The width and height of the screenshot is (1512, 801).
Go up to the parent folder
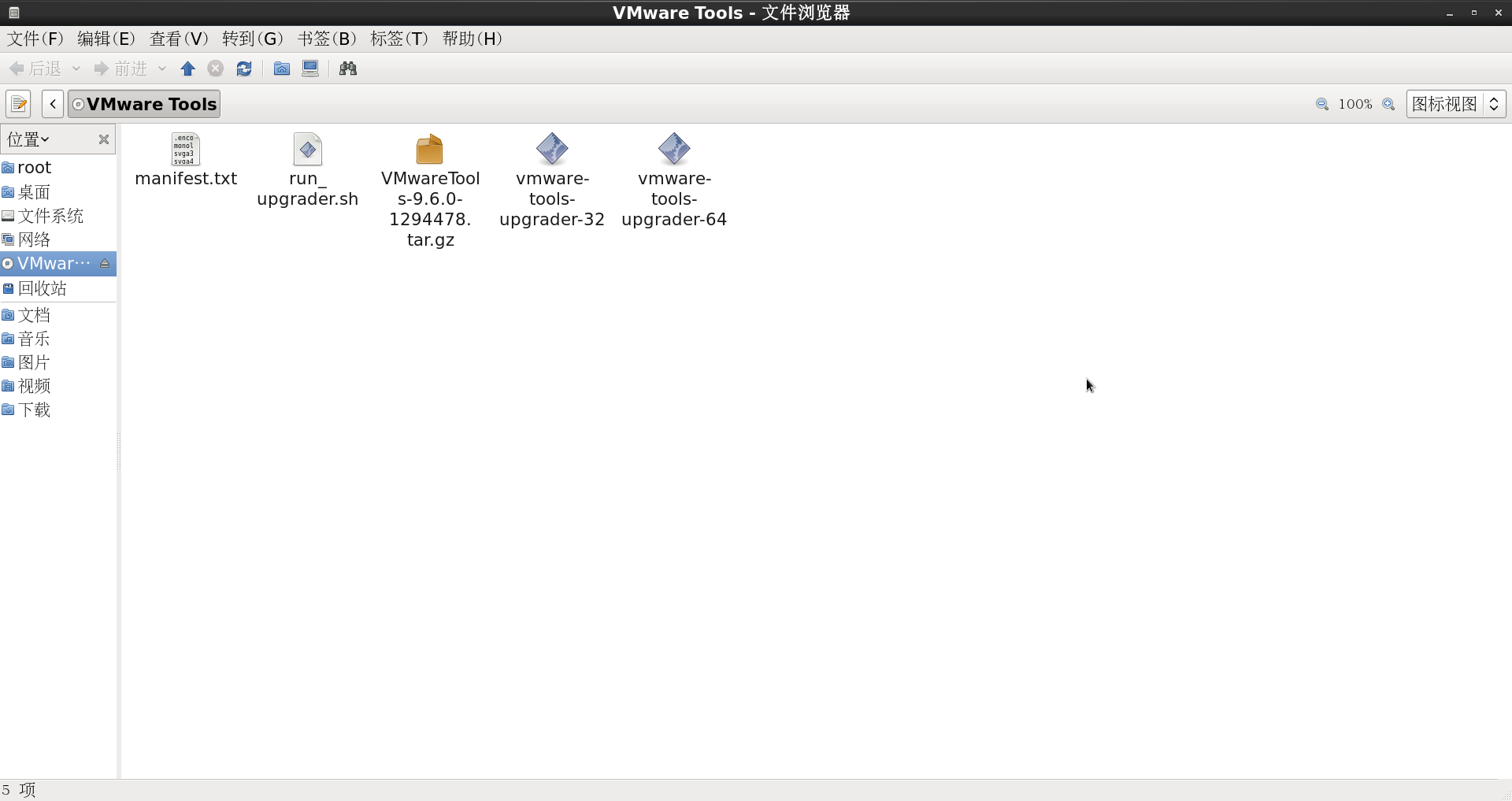[x=187, y=69]
